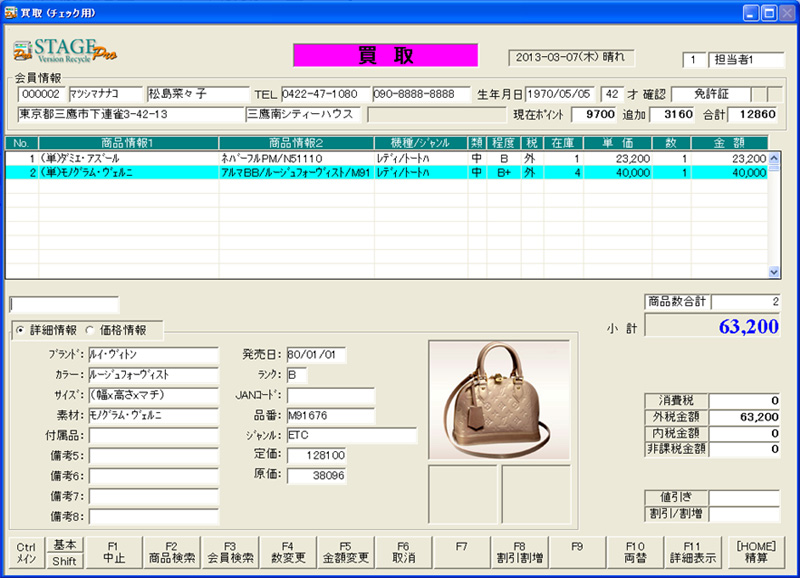Click the table scrollbar up arrow
800x578 pixels.
coord(774,158)
